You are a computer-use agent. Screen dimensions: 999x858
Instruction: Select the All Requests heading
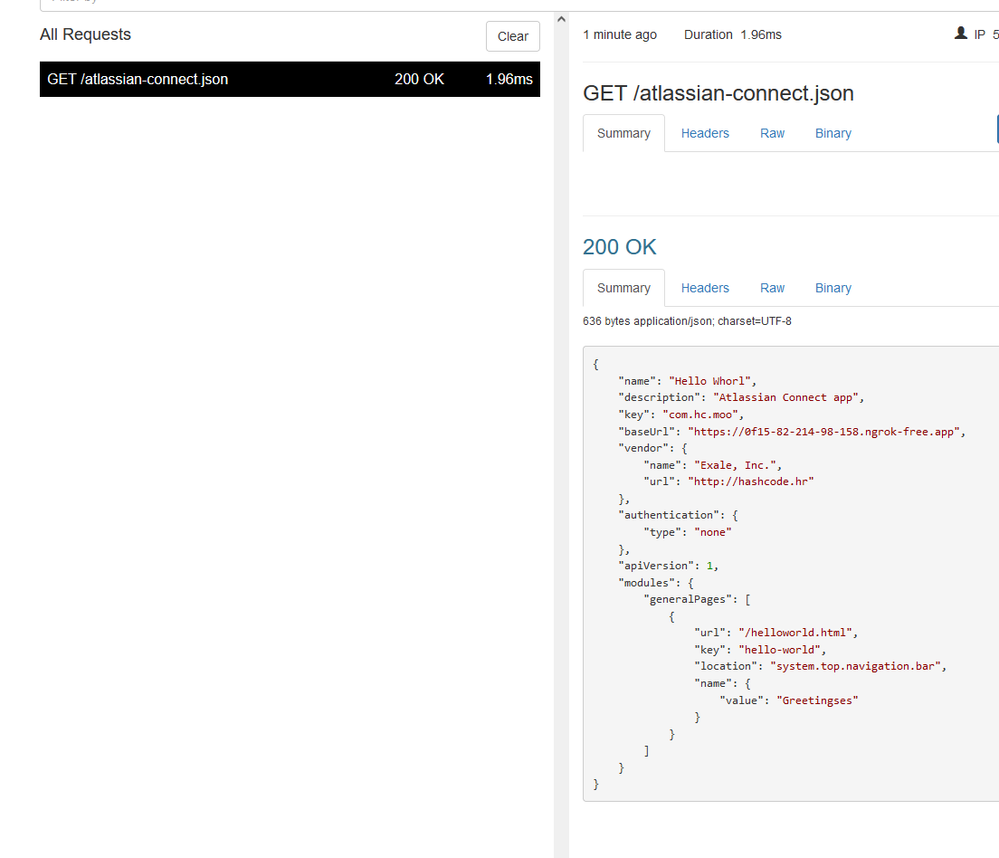tap(85, 34)
